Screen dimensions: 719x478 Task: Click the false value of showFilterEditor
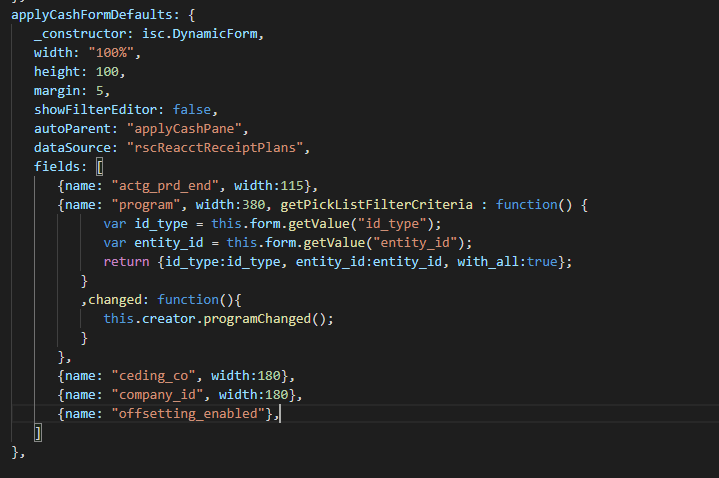(194, 110)
